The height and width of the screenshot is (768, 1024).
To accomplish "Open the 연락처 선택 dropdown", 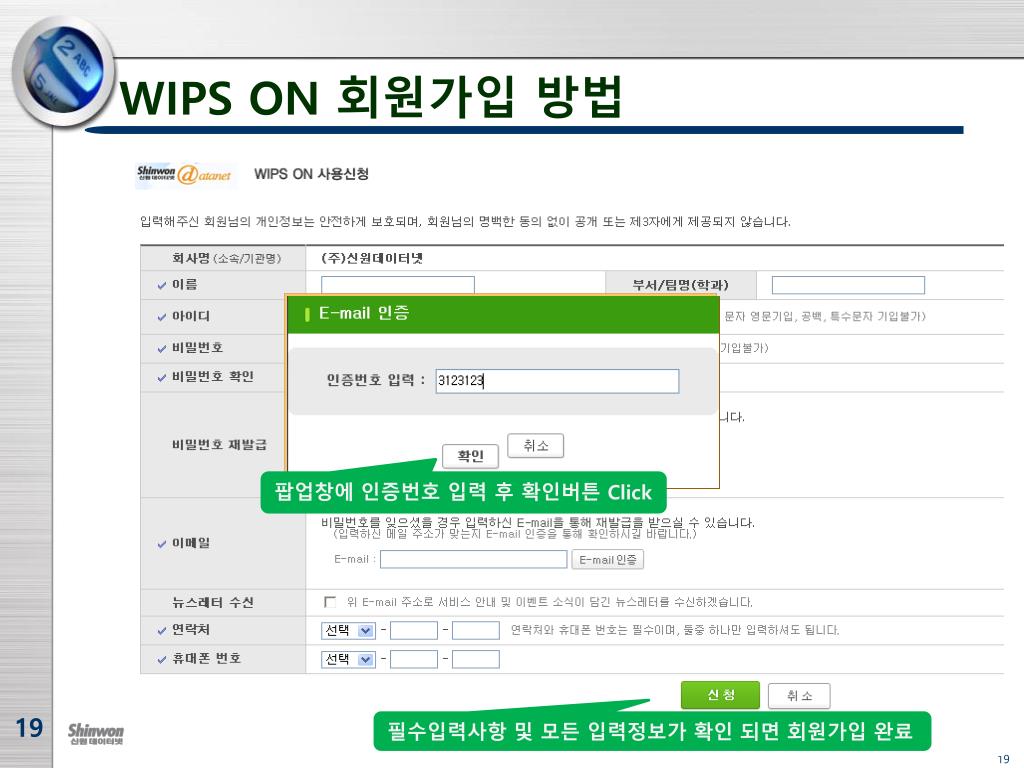I will point(349,631).
